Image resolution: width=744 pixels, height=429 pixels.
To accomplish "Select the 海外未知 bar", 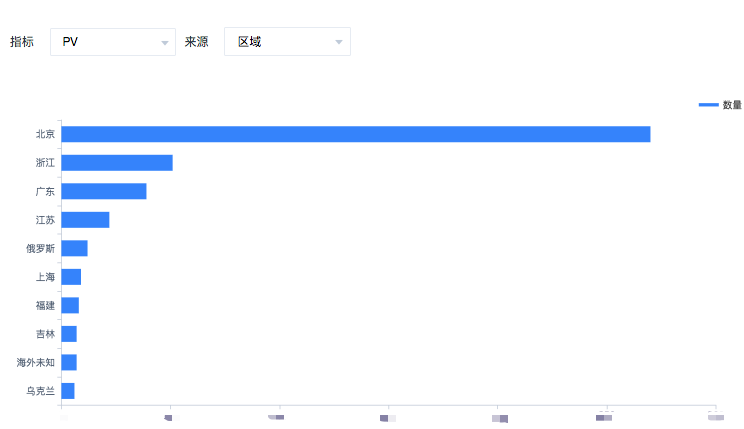I will tap(69, 362).
